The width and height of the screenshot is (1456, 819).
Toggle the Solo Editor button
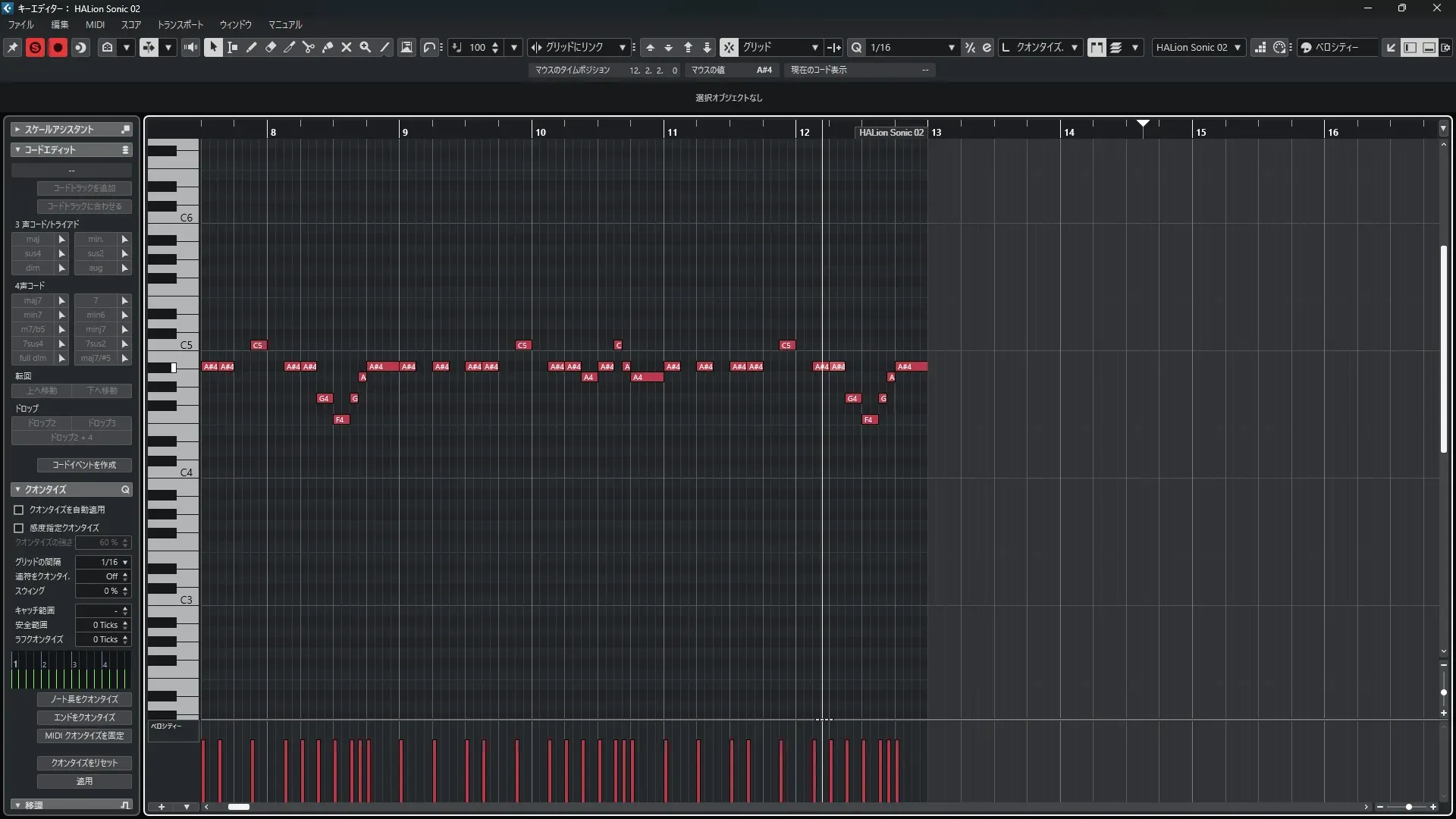coord(35,47)
